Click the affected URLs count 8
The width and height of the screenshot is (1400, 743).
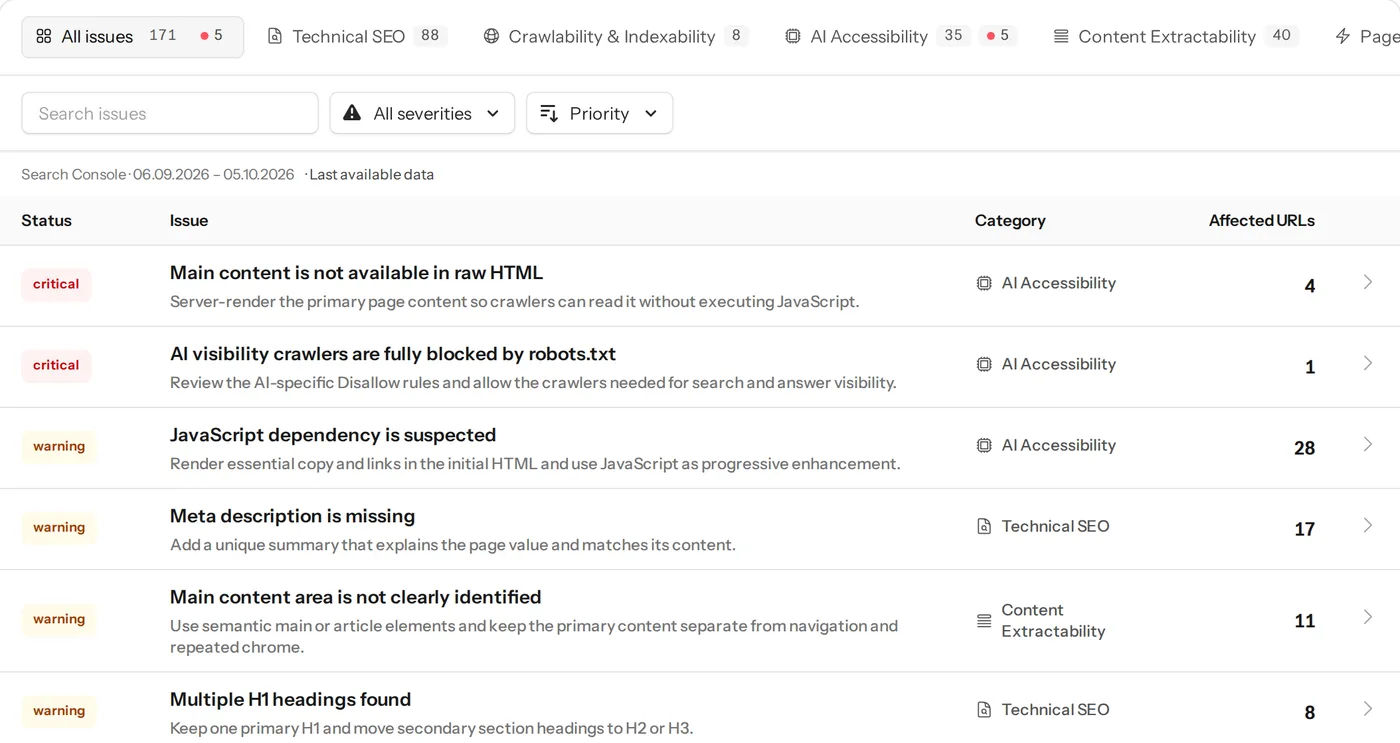[1309, 713]
